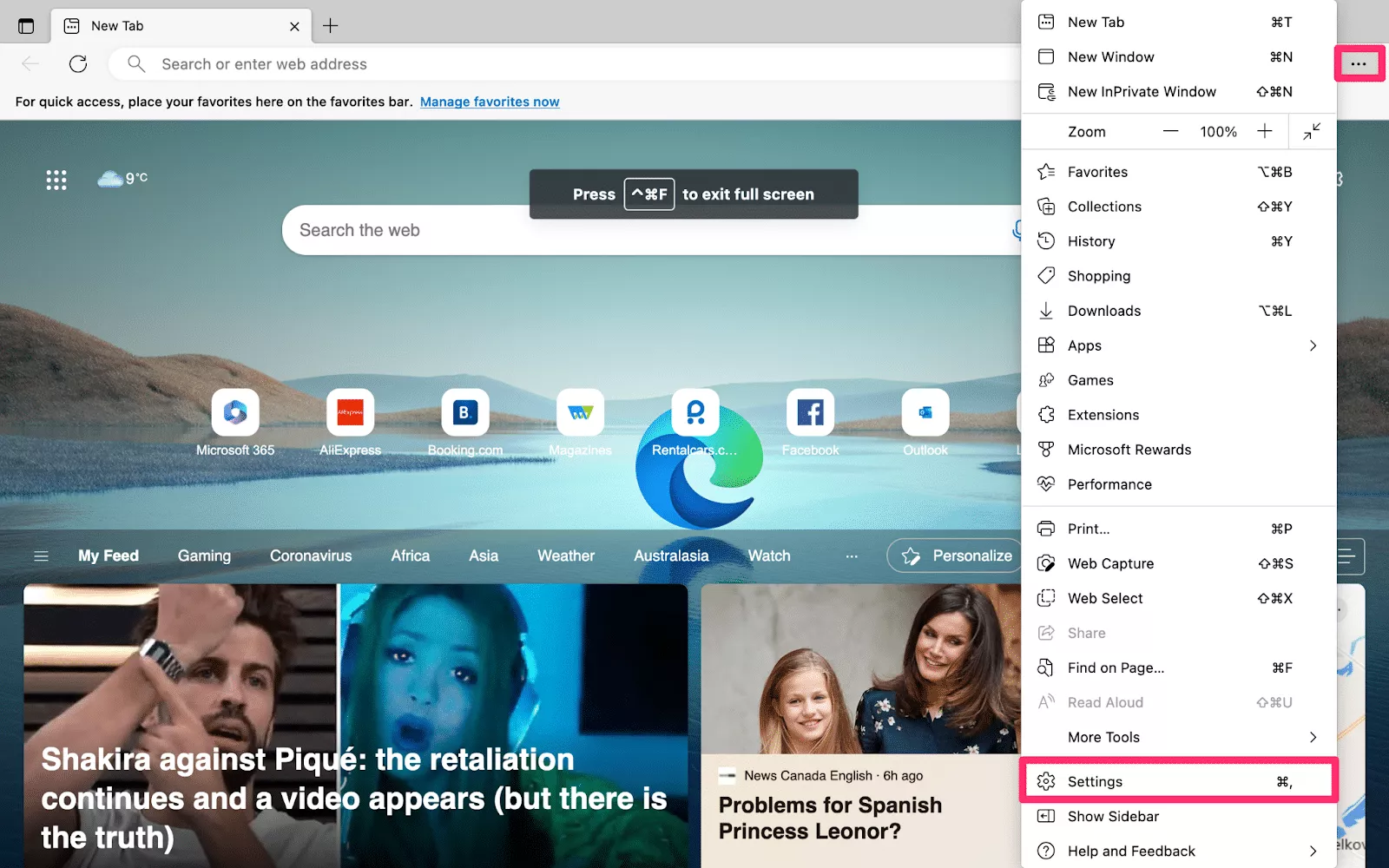
Task: Open Facebook quick link
Action: pos(811,423)
